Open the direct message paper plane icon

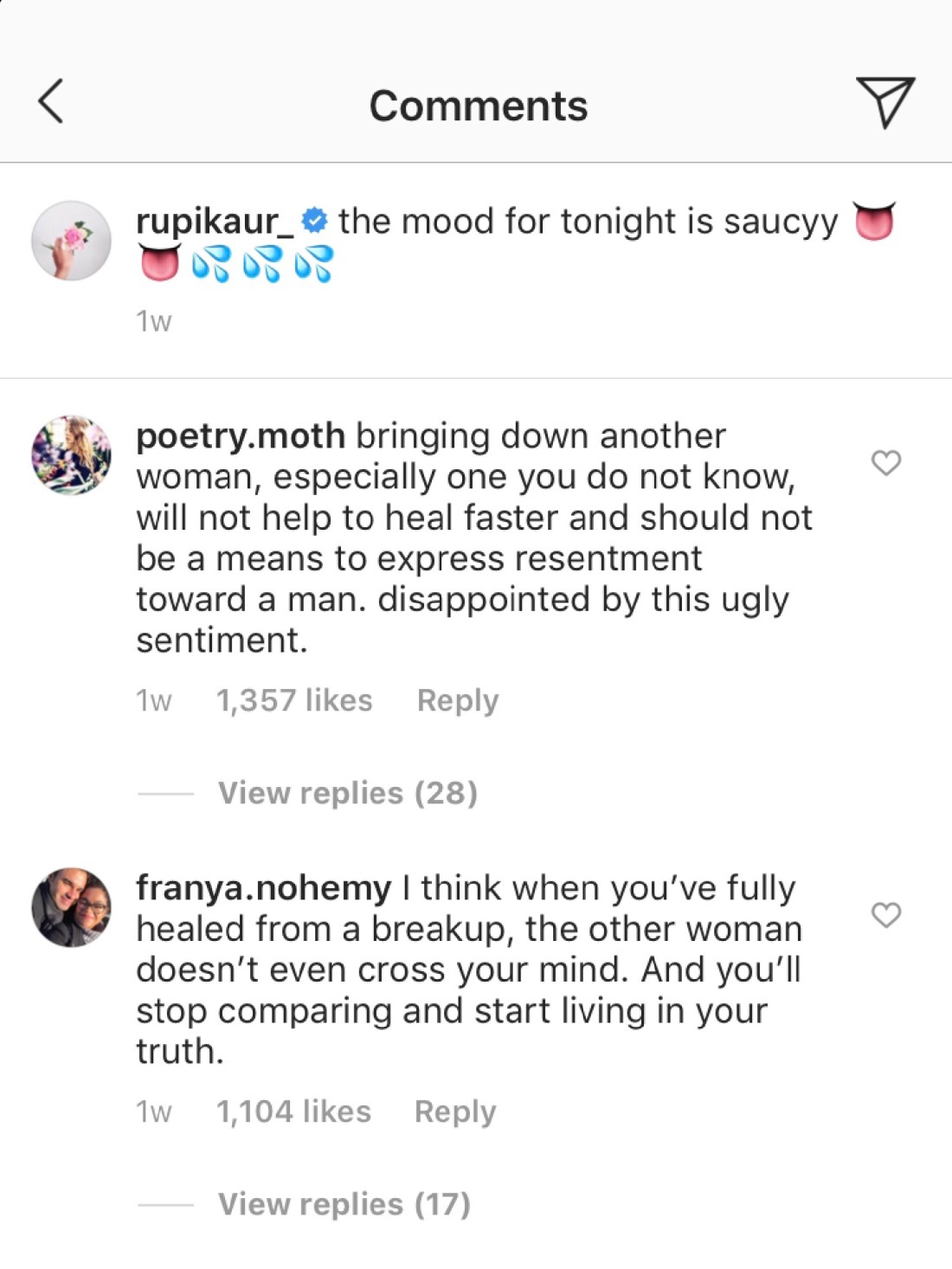pos(884,101)
